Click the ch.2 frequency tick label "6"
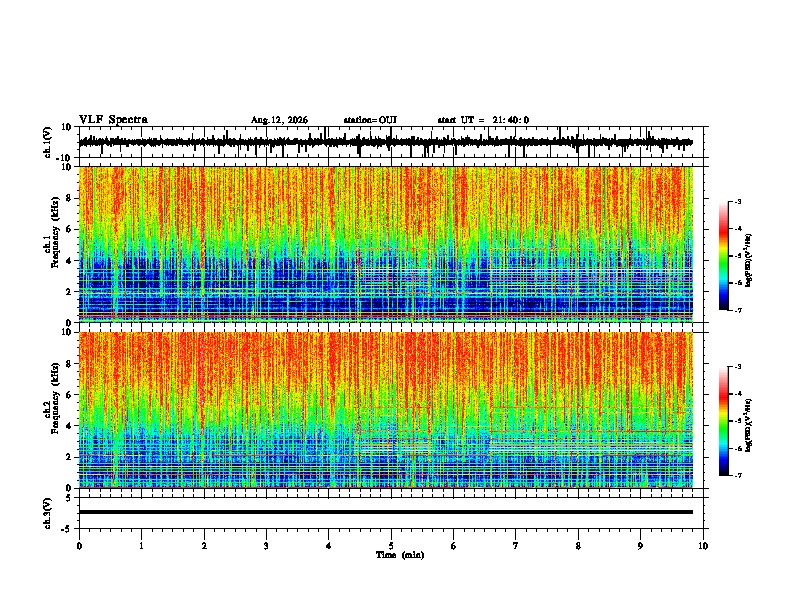This screenshot has height=612, width=792. point(69,395)
